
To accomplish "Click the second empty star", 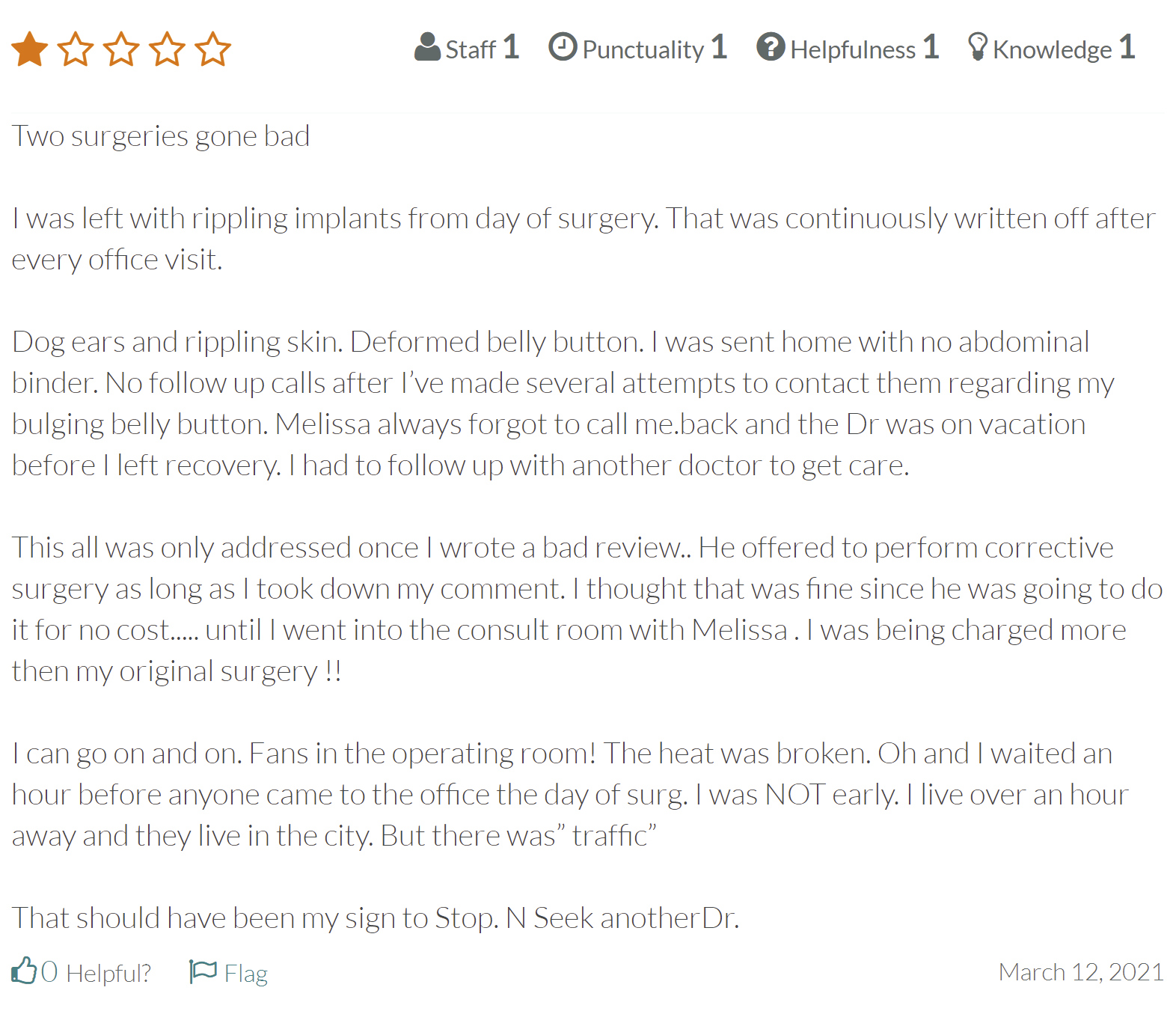I will click(x=76, y=49).
